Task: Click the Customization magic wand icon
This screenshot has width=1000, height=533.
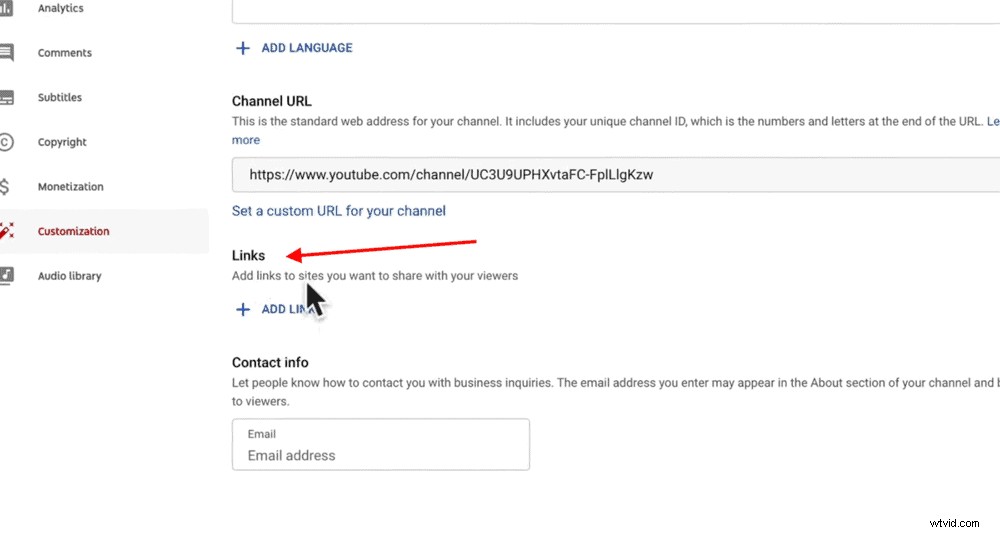Action: tap(6, 231)
